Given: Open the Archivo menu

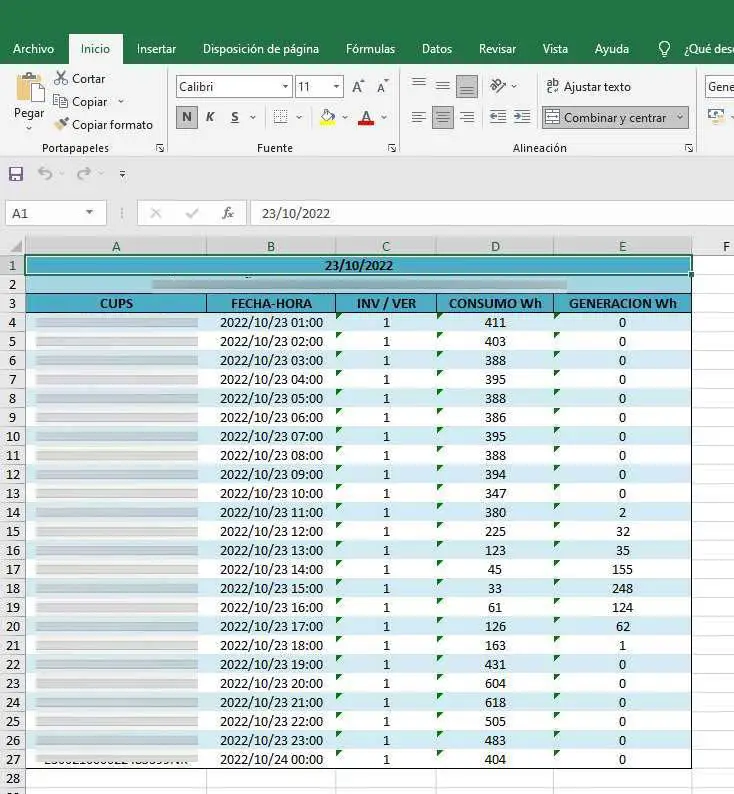Looking at the screenshot, I should click(33, 49).
